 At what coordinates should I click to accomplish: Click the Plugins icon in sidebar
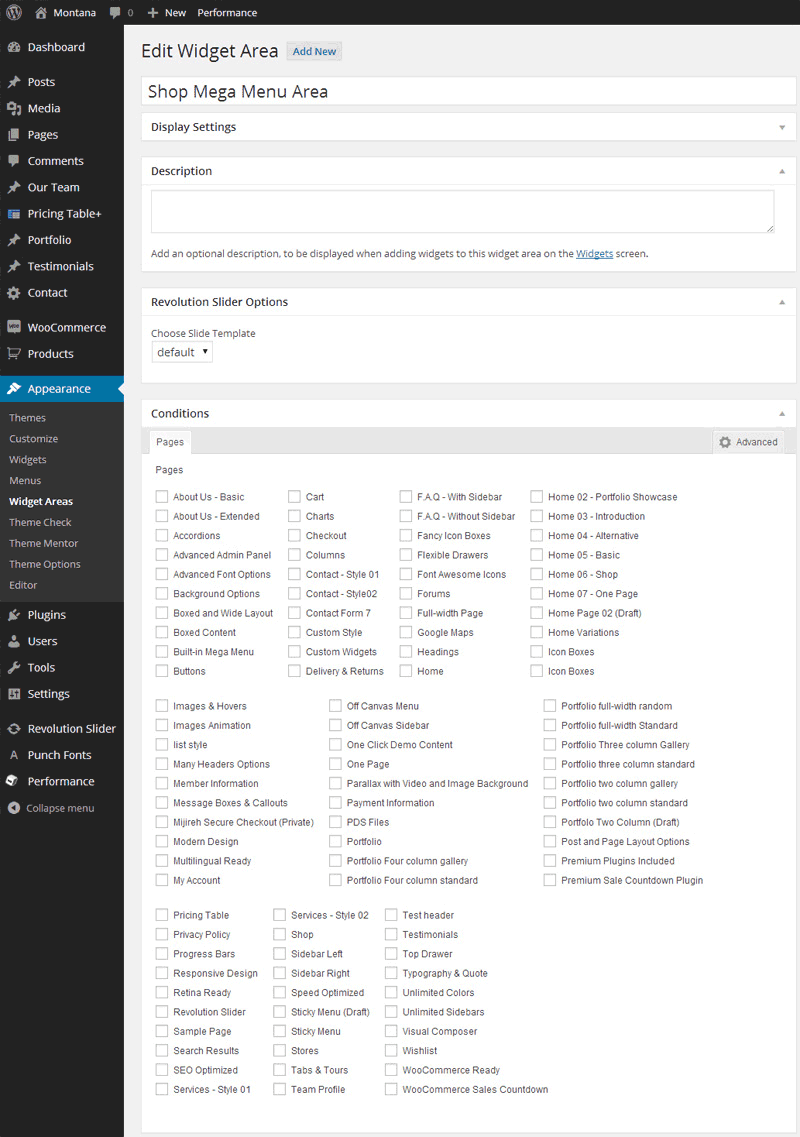point(13,615)
